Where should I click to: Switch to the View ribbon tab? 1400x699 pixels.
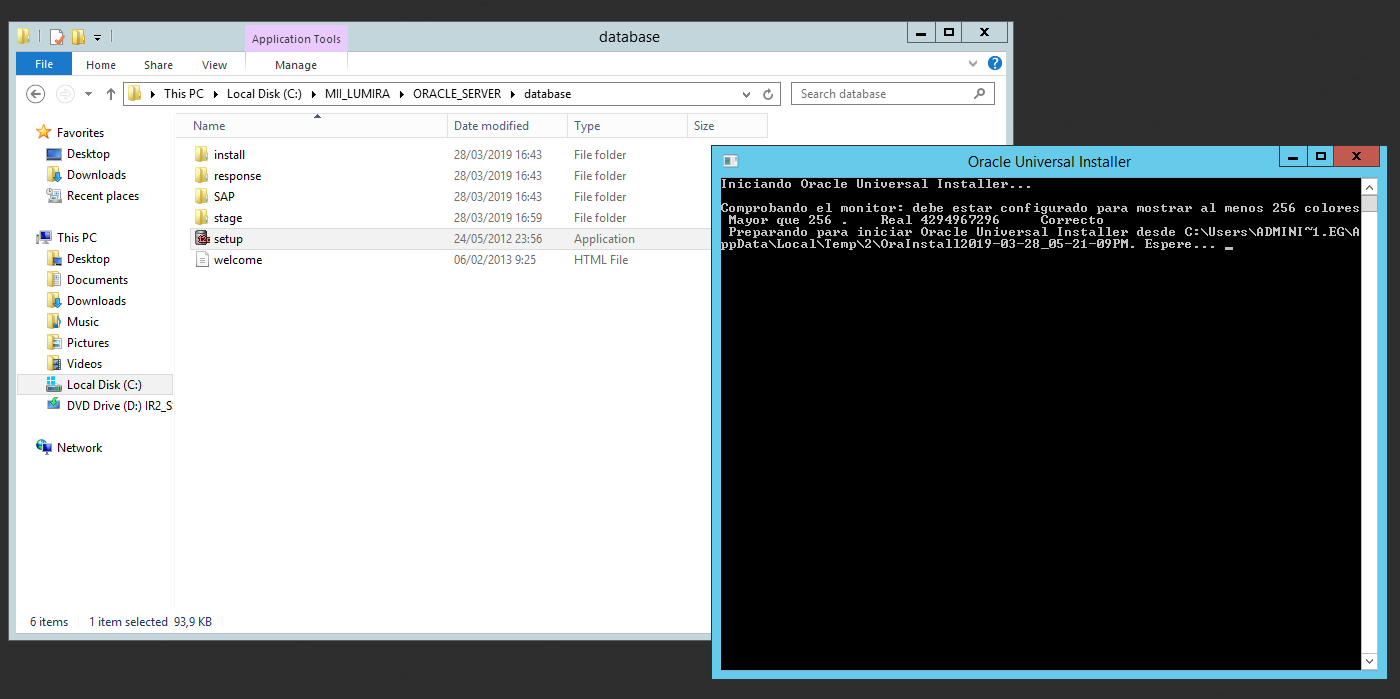point(214,65)
